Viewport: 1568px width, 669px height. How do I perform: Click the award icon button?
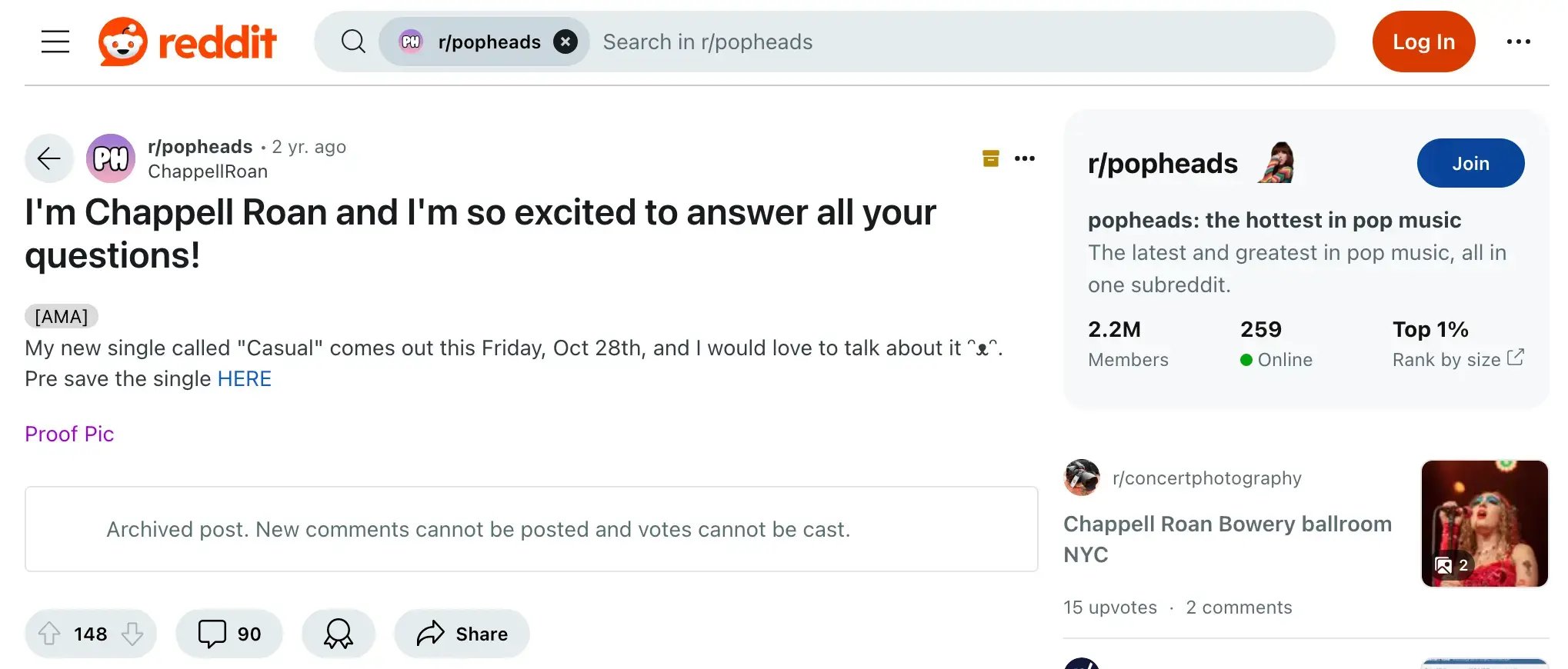(x=339, y=634)
